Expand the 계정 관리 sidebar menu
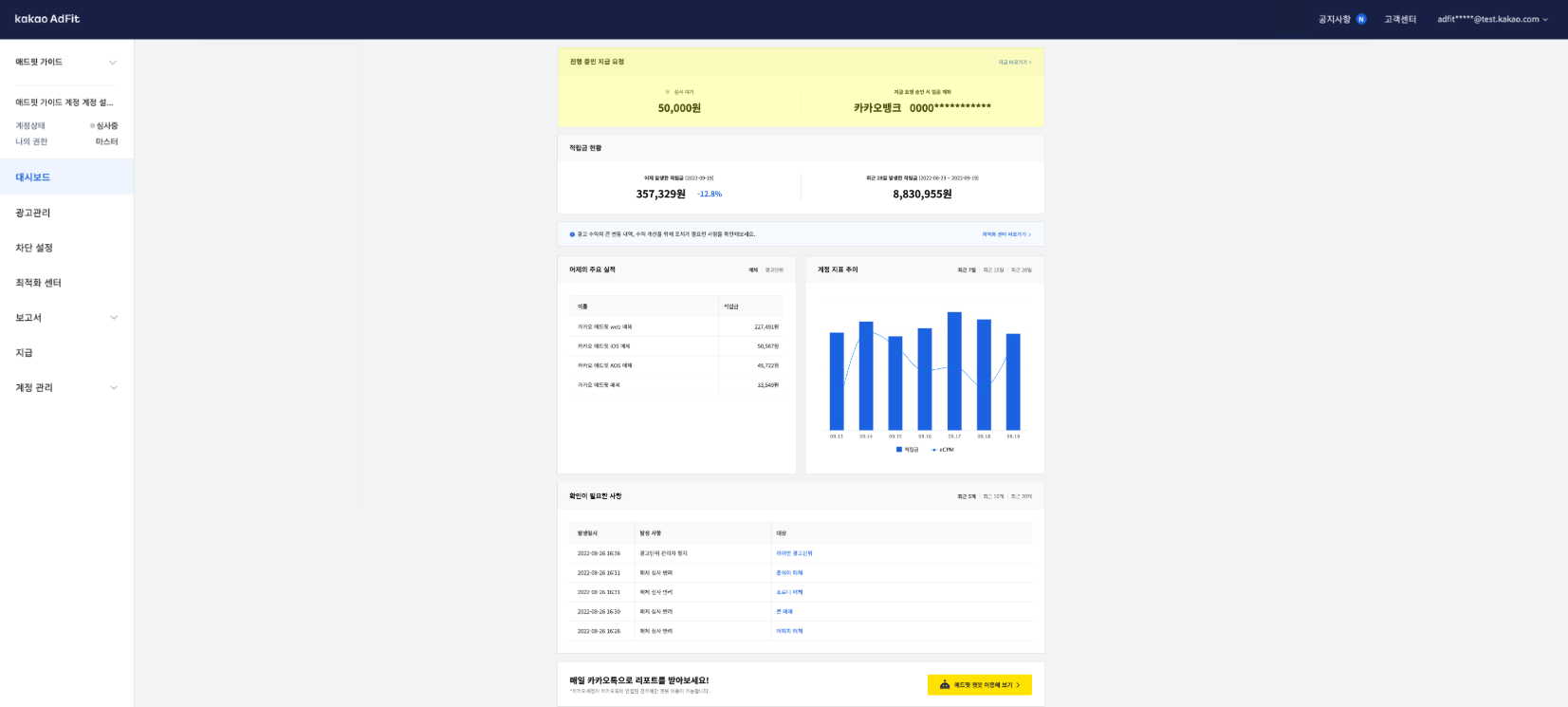 [x=114, y=388]
